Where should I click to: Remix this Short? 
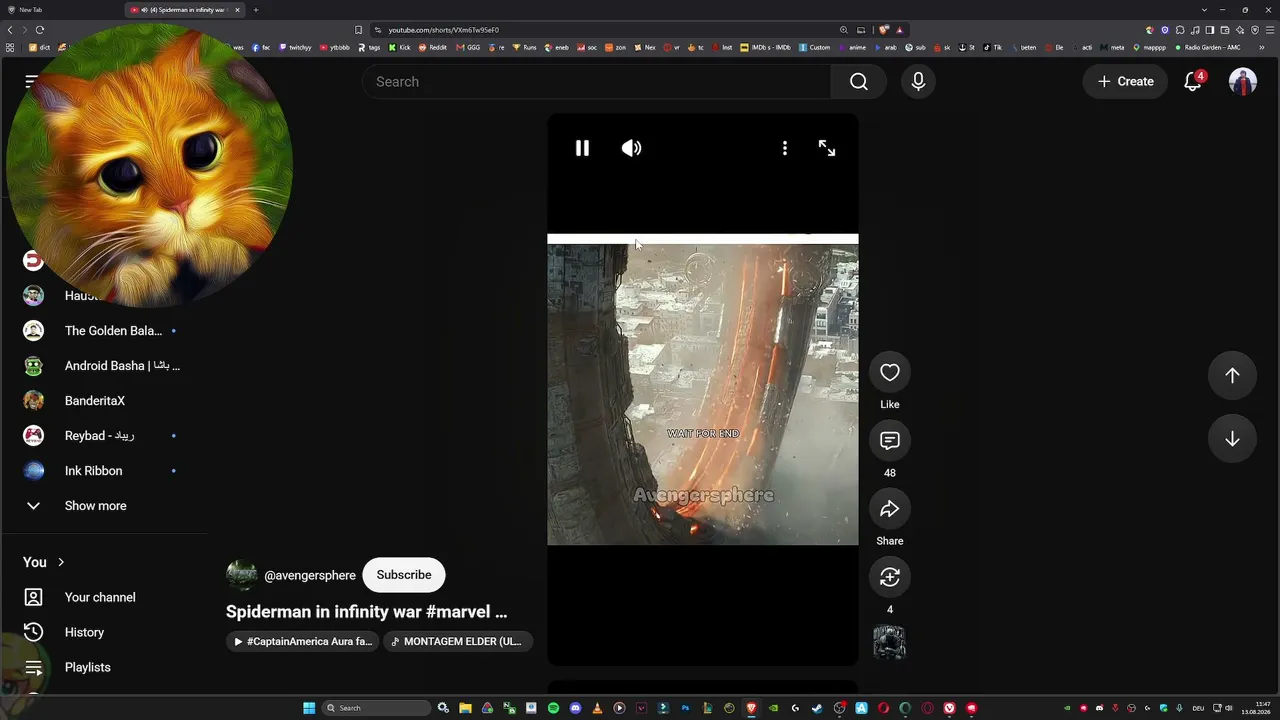(890, 577)
